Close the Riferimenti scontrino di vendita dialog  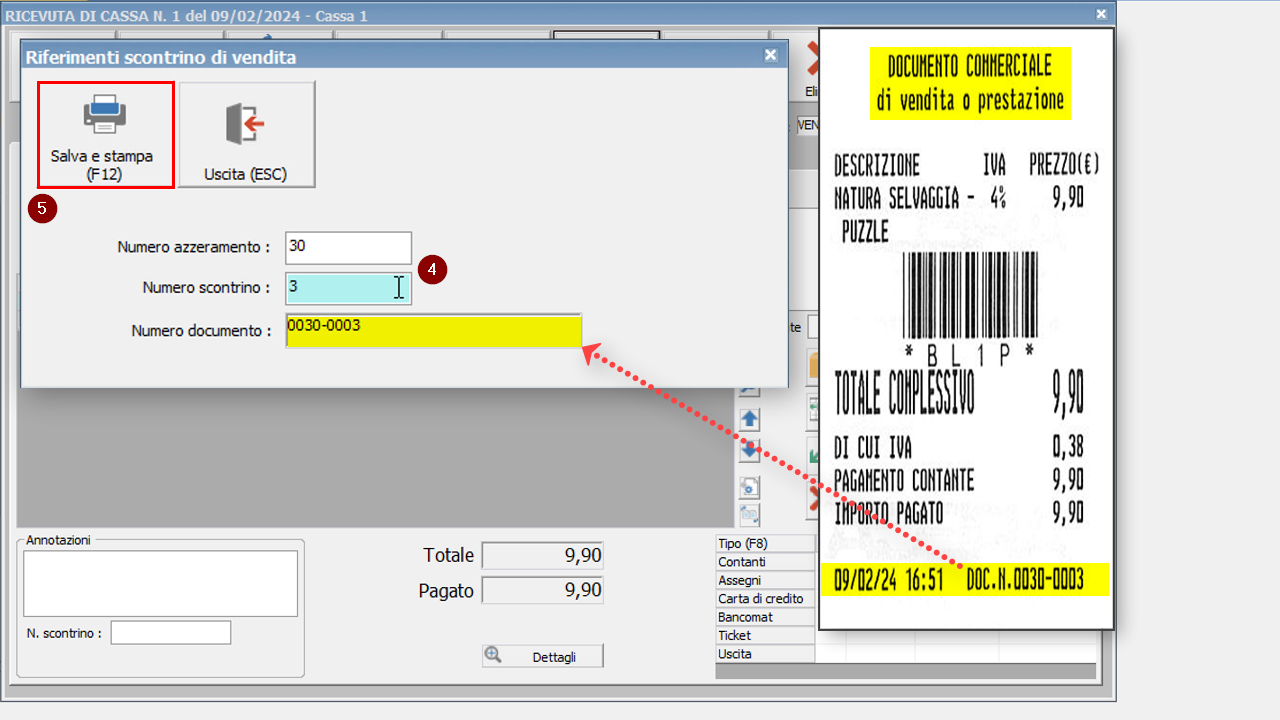coord(770,56)
